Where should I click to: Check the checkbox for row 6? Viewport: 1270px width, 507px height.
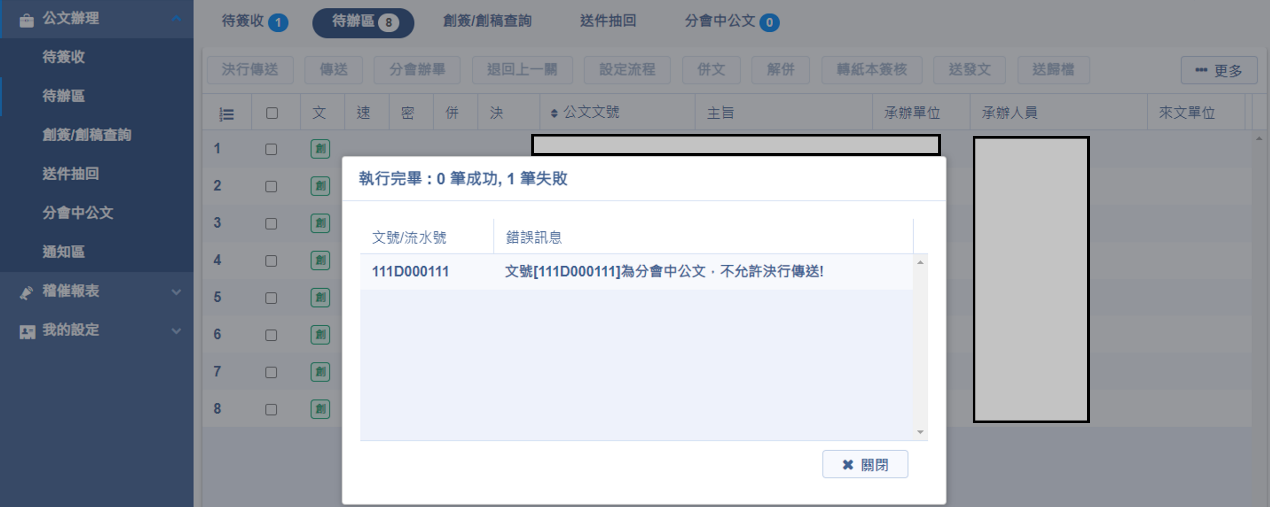click(271, 334)
